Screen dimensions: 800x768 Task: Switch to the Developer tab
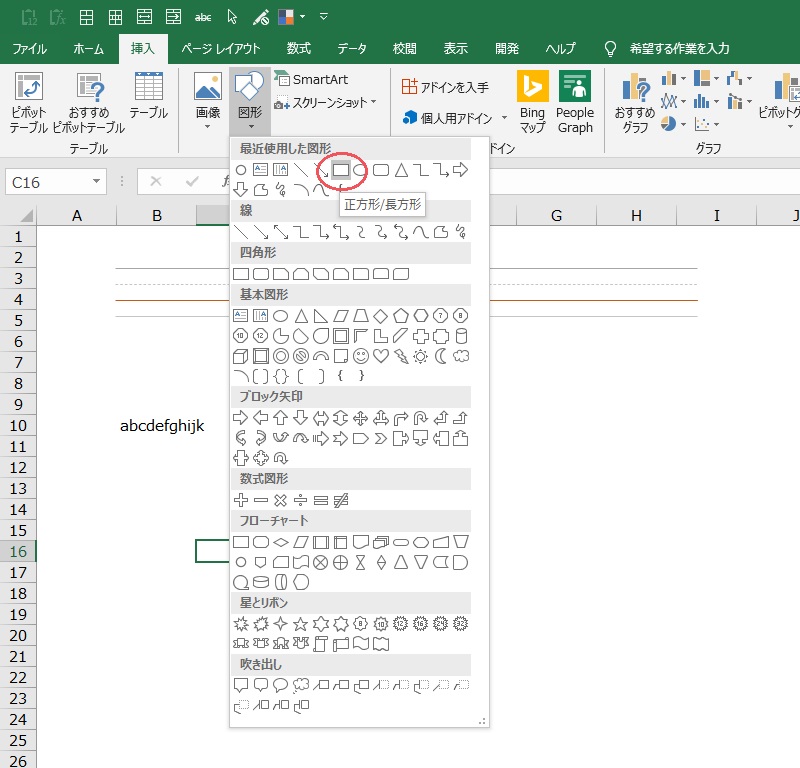point(507,49)
